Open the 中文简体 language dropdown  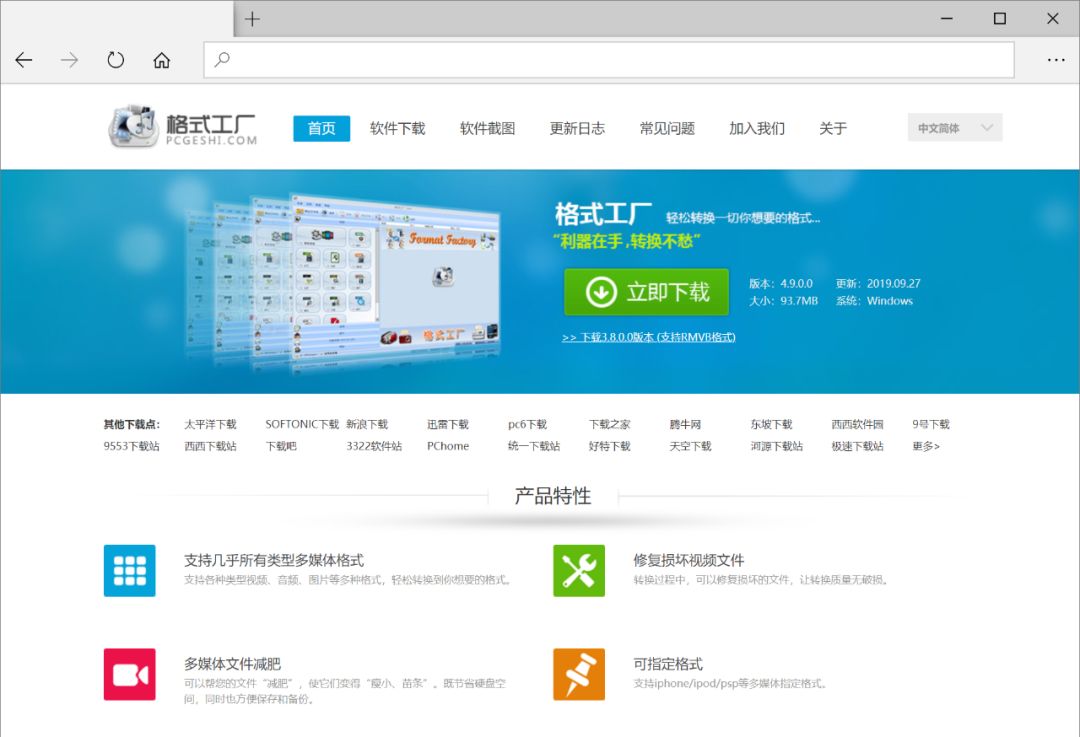click(955, 127)
